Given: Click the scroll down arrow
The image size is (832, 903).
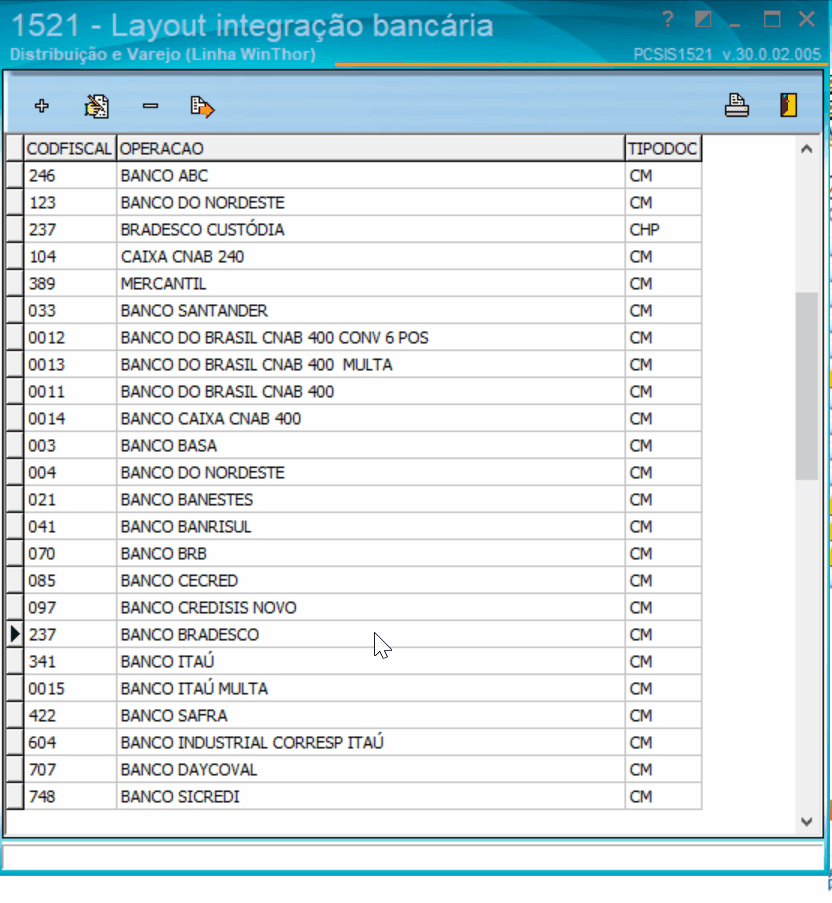Looking at the screenshot, I should pos(807,822).
